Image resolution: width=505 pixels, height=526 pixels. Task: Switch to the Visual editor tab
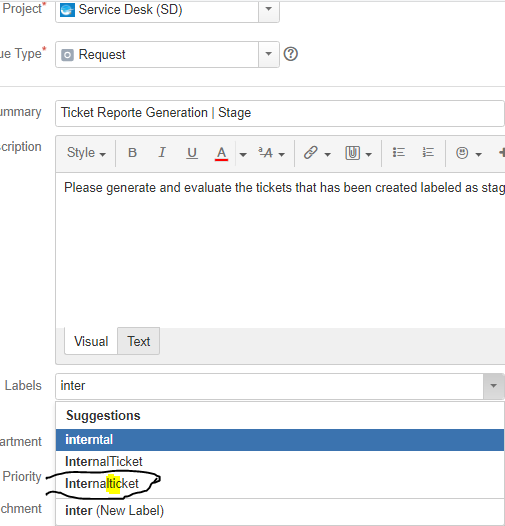(91, 341)
